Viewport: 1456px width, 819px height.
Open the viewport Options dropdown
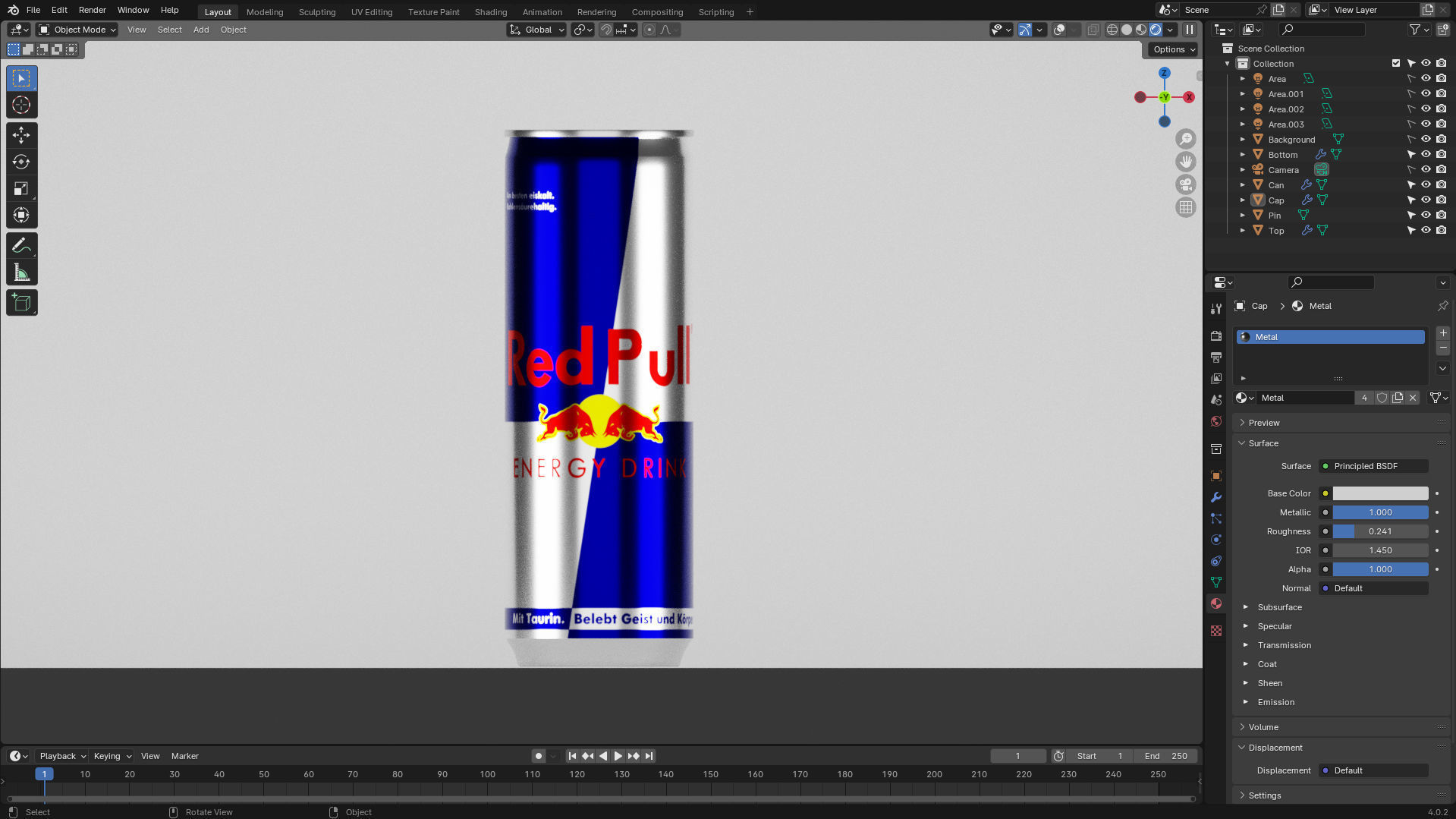coord(1174,49)
